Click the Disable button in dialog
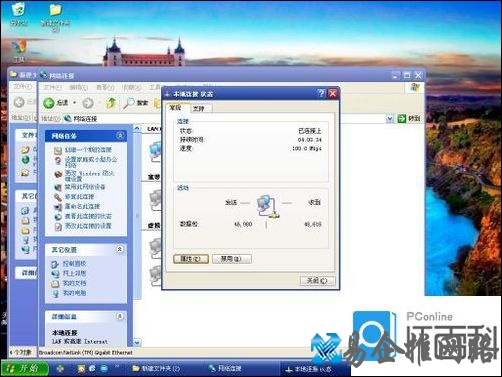The image size is (502, 377). [x=232, y=259]
